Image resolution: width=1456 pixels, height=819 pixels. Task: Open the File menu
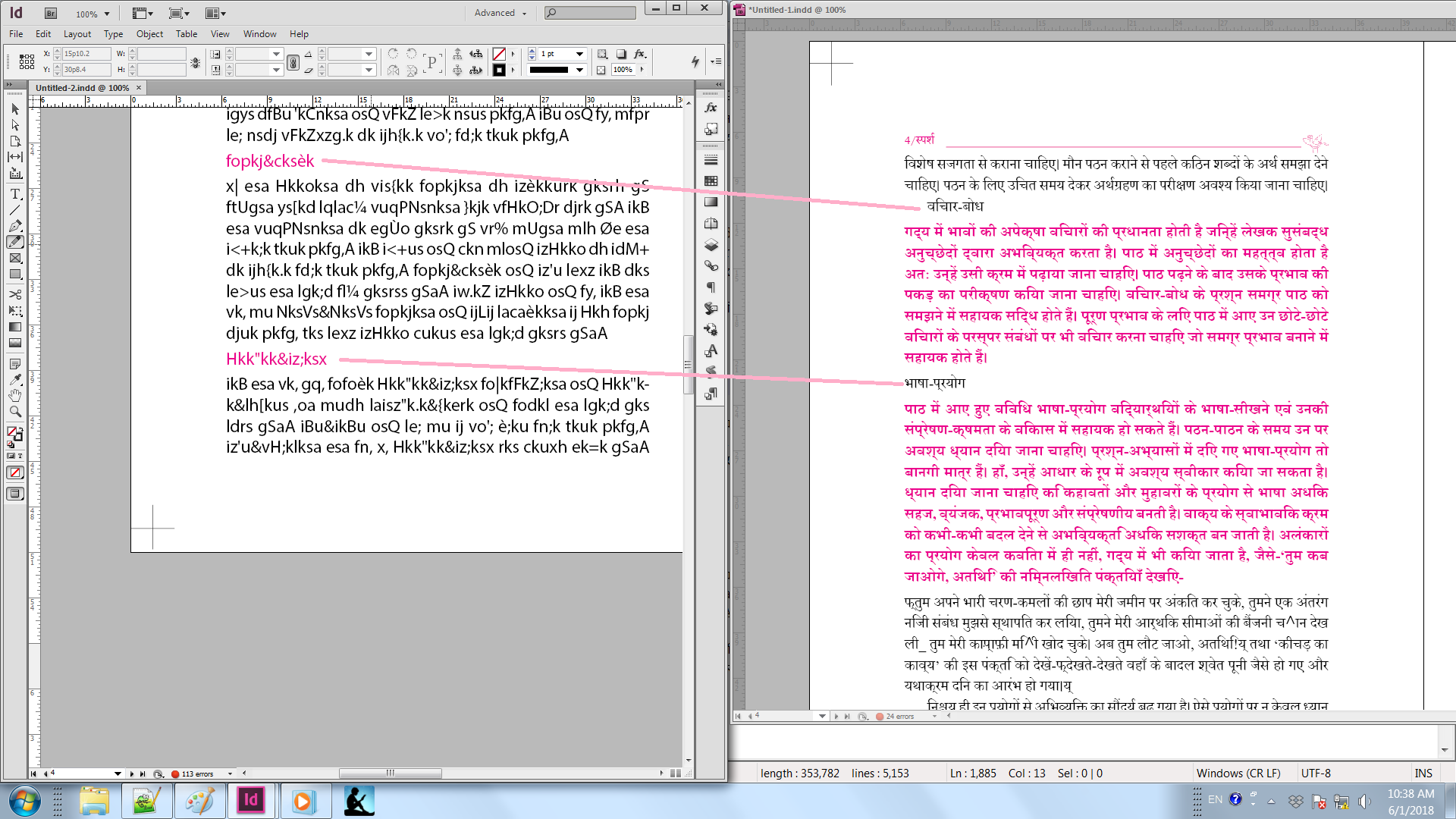pos(16,34)
